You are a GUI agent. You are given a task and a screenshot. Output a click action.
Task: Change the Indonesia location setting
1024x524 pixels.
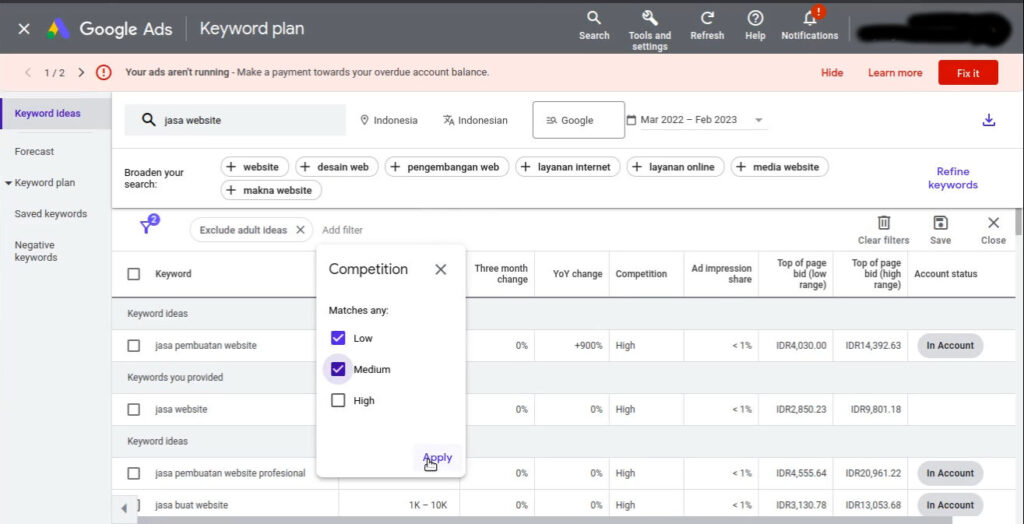(389, 120)
